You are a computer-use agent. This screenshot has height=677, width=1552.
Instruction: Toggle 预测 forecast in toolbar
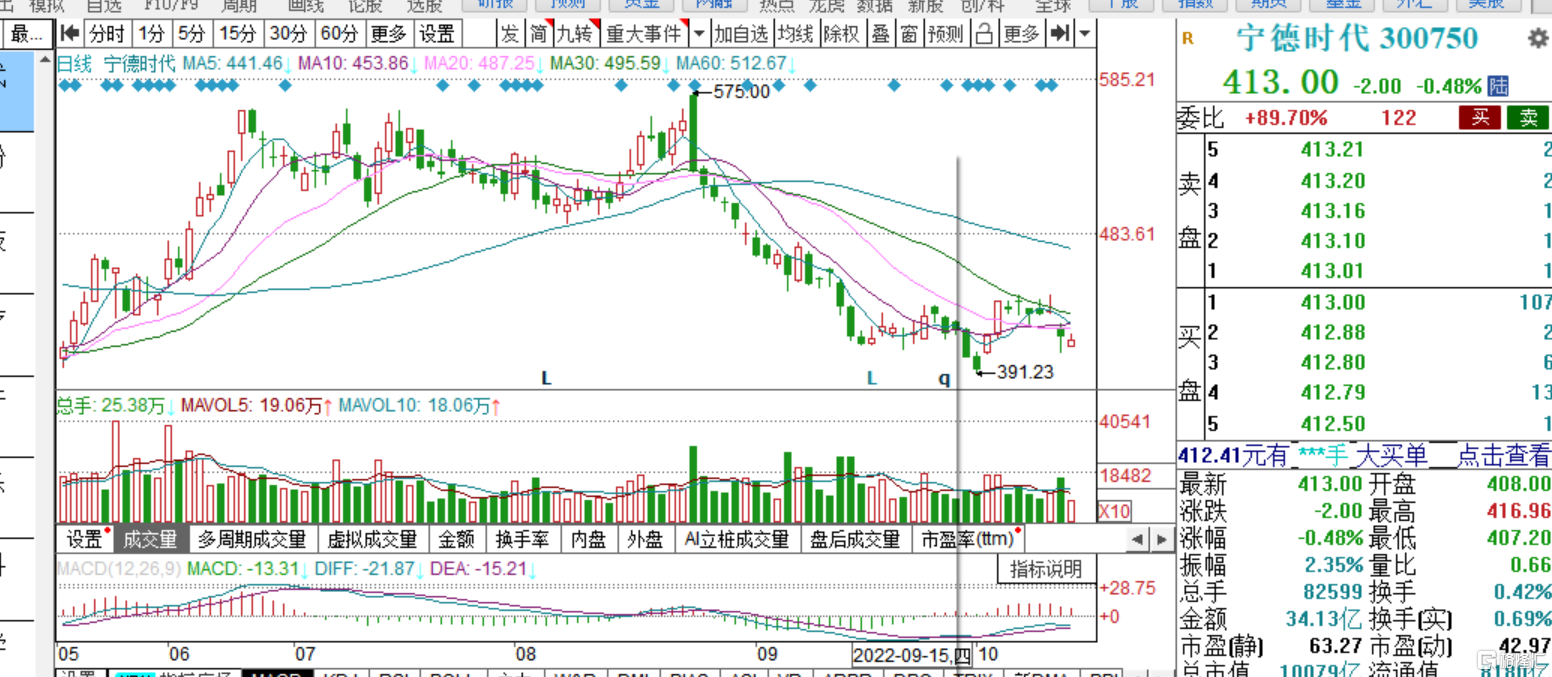click(945, 34)
